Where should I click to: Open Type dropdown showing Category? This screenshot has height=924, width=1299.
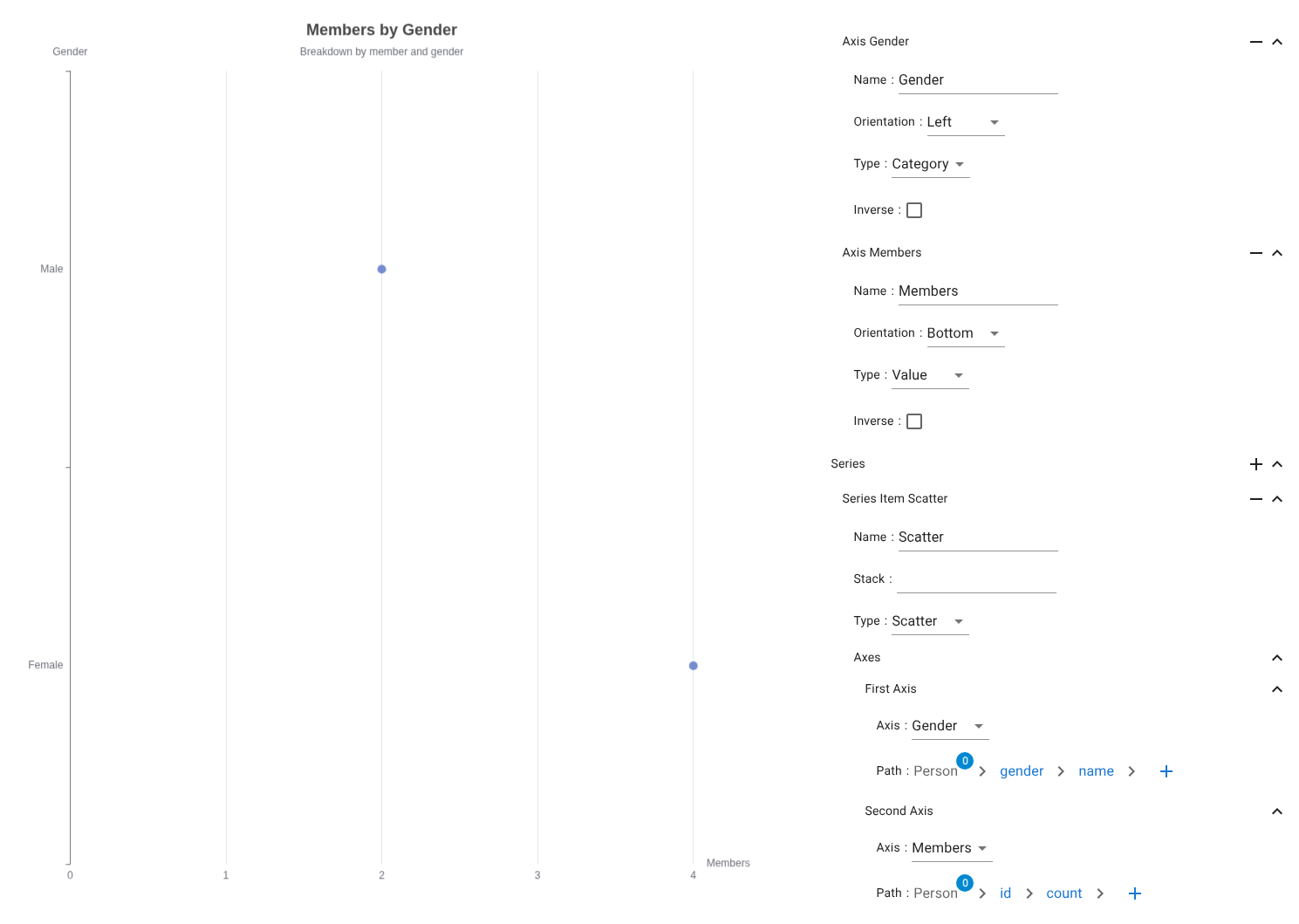tap(929, 164)
